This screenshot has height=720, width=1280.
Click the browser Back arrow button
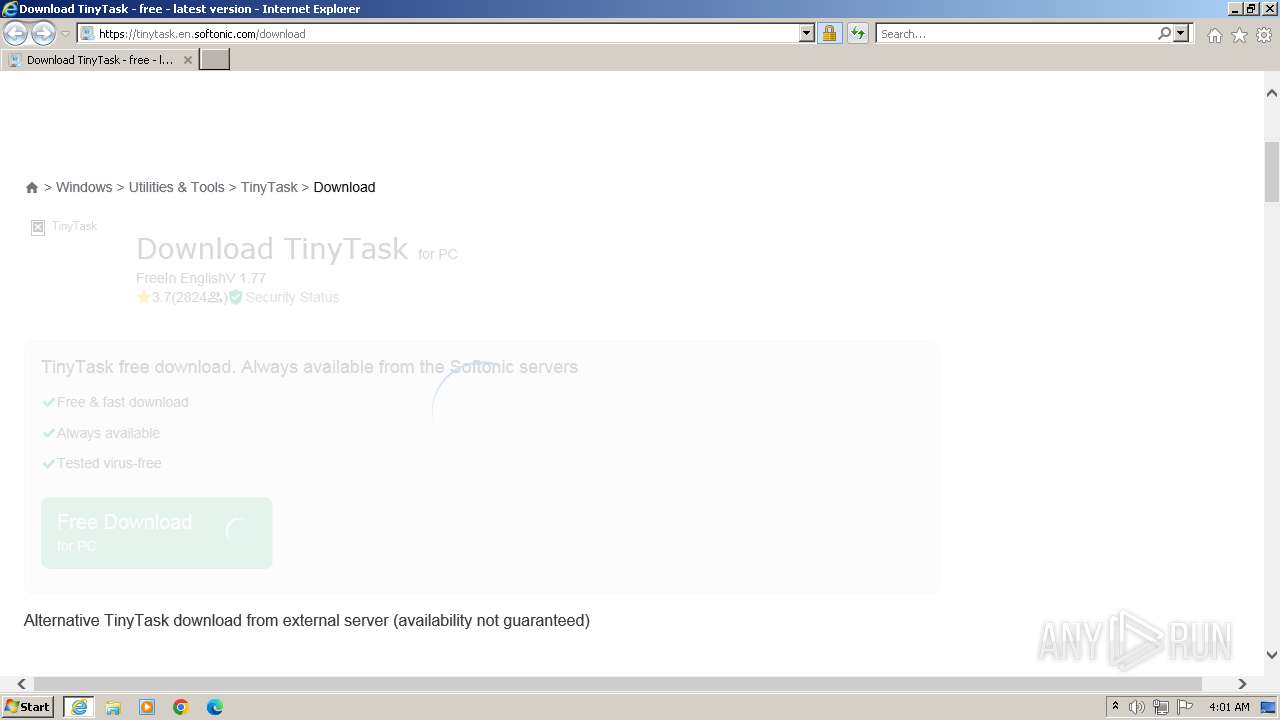(15, 33)
